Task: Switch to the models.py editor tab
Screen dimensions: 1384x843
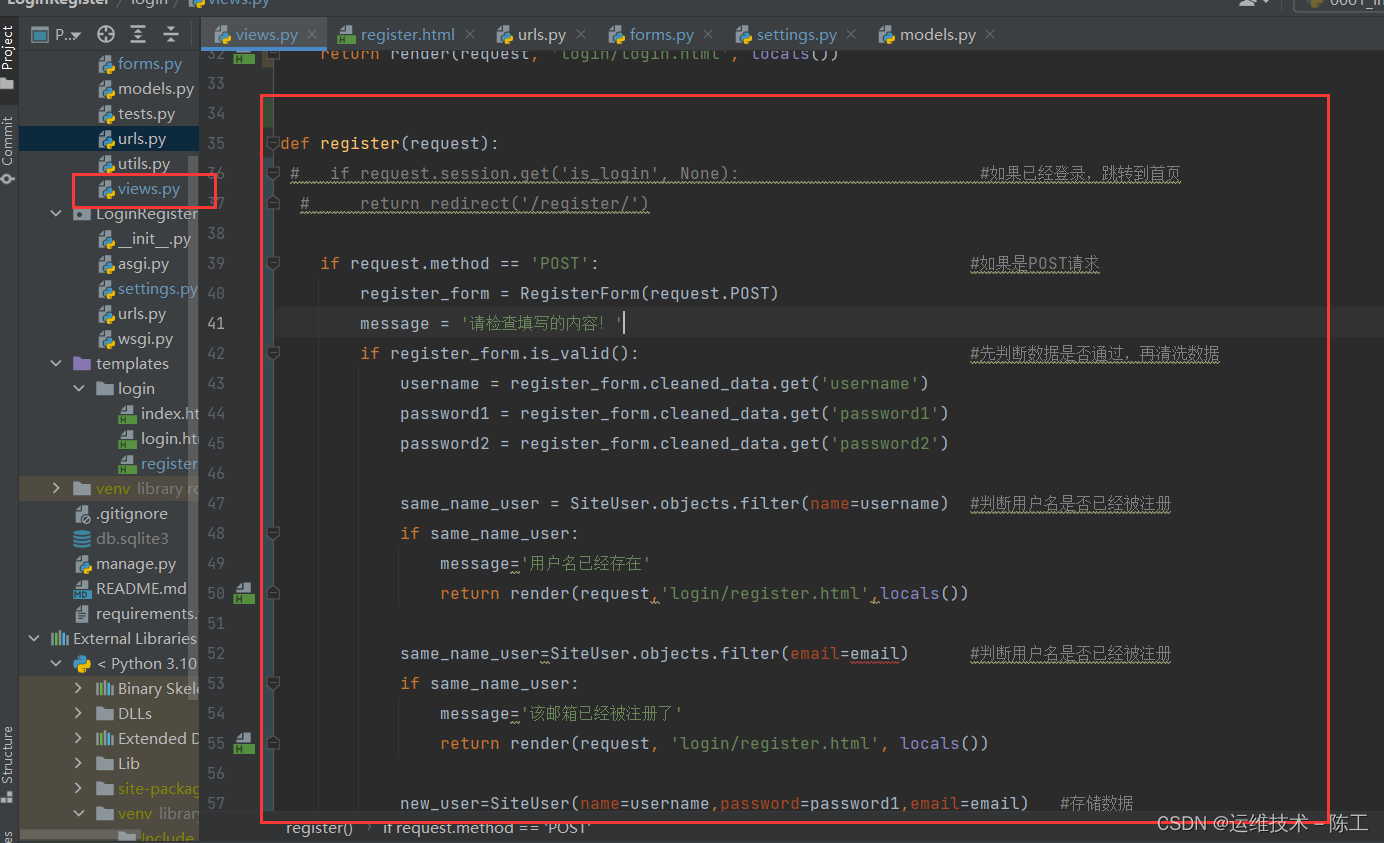Action: [937, 35]
